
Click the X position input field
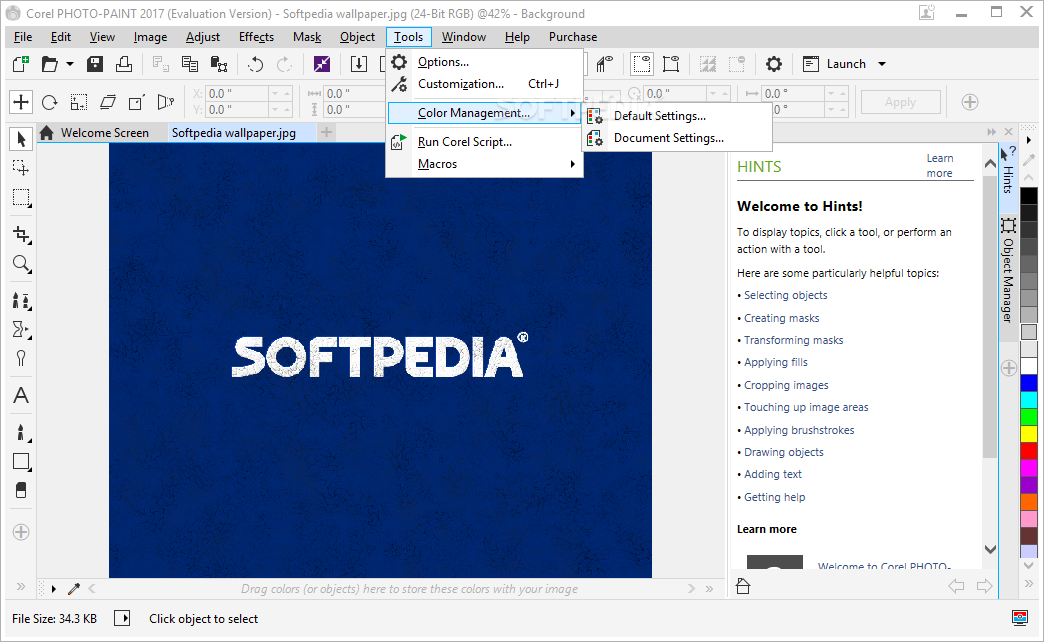(237, 94)
